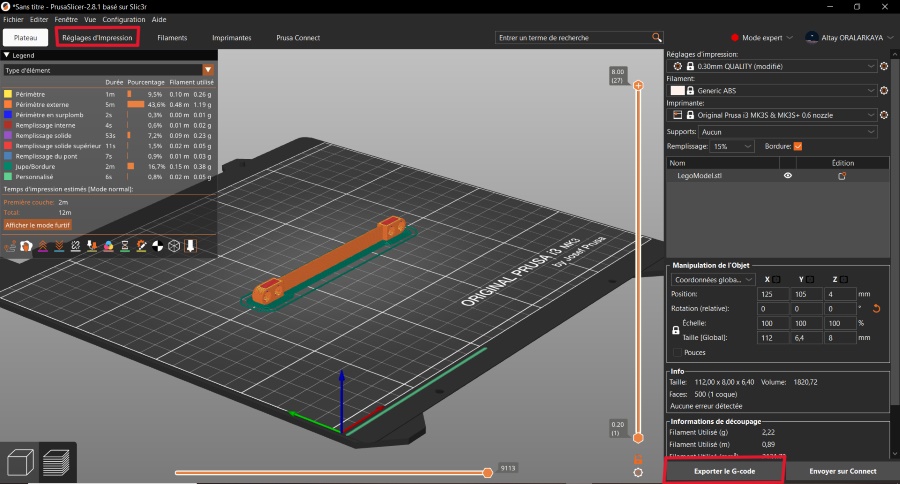This screenshot has width=900, height=484.
Task: Click the filament color swatch beside Generic ABS
Action: tap(677, 91)
